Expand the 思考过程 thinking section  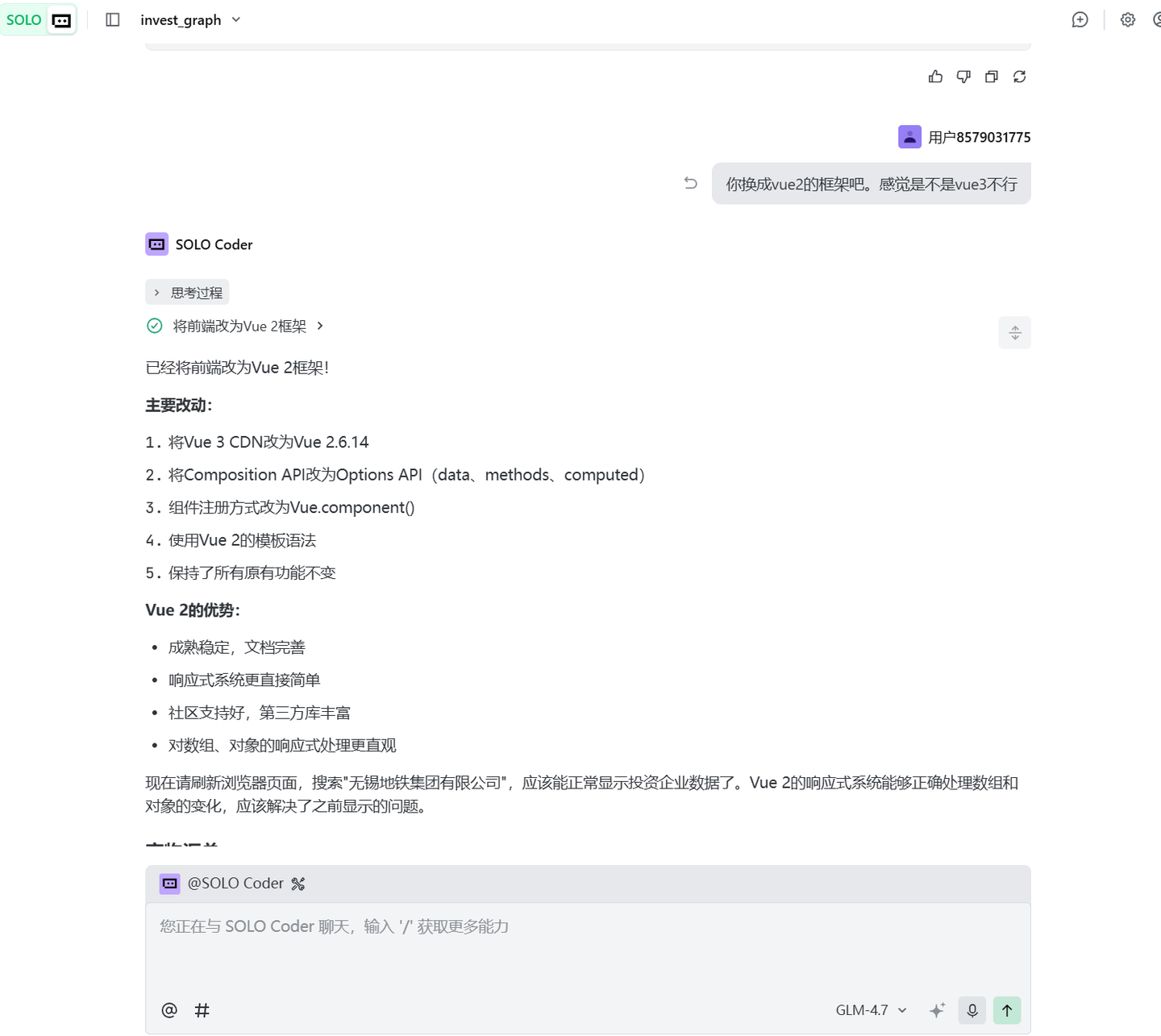(188, 293)
